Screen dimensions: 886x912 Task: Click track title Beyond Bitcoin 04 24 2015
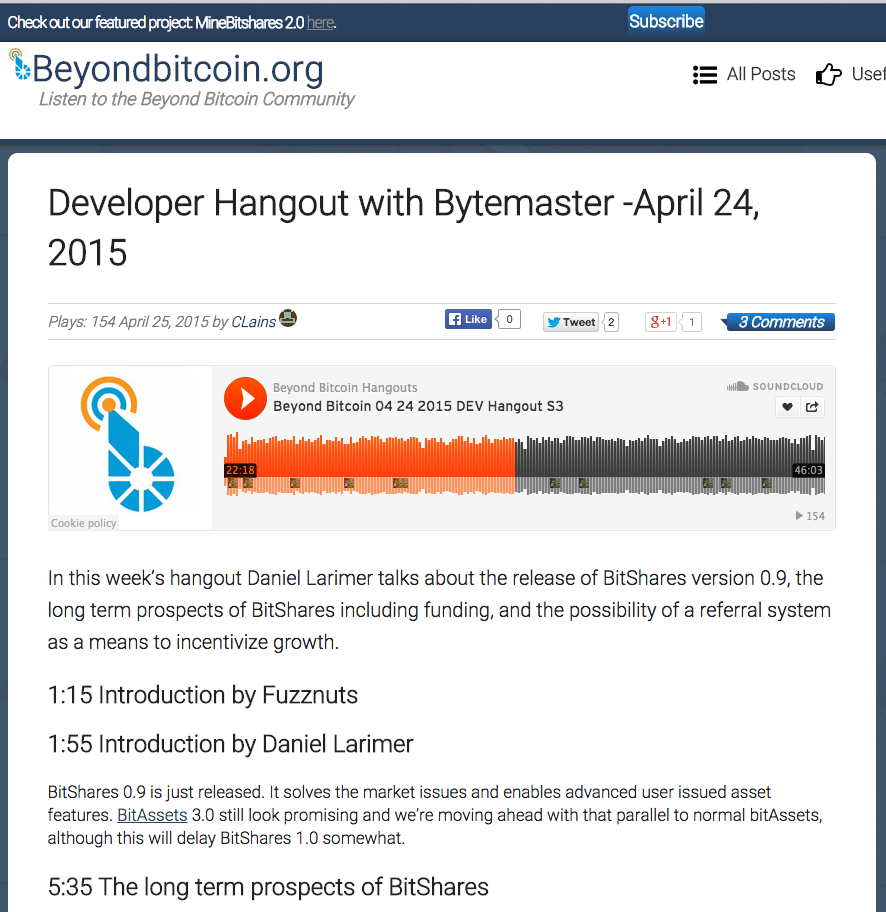(418, 406)
